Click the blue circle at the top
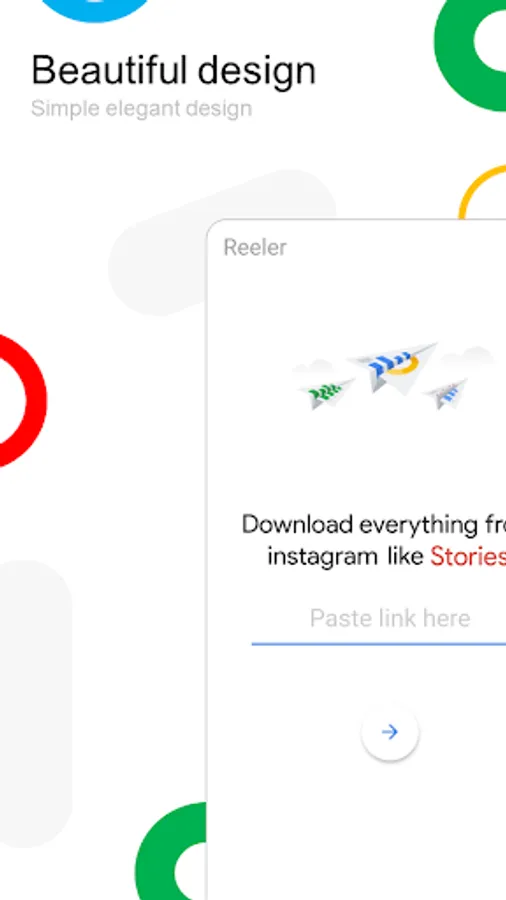This screenshot has width=506, height=900. pyautogui.click(x=96, y=9)
